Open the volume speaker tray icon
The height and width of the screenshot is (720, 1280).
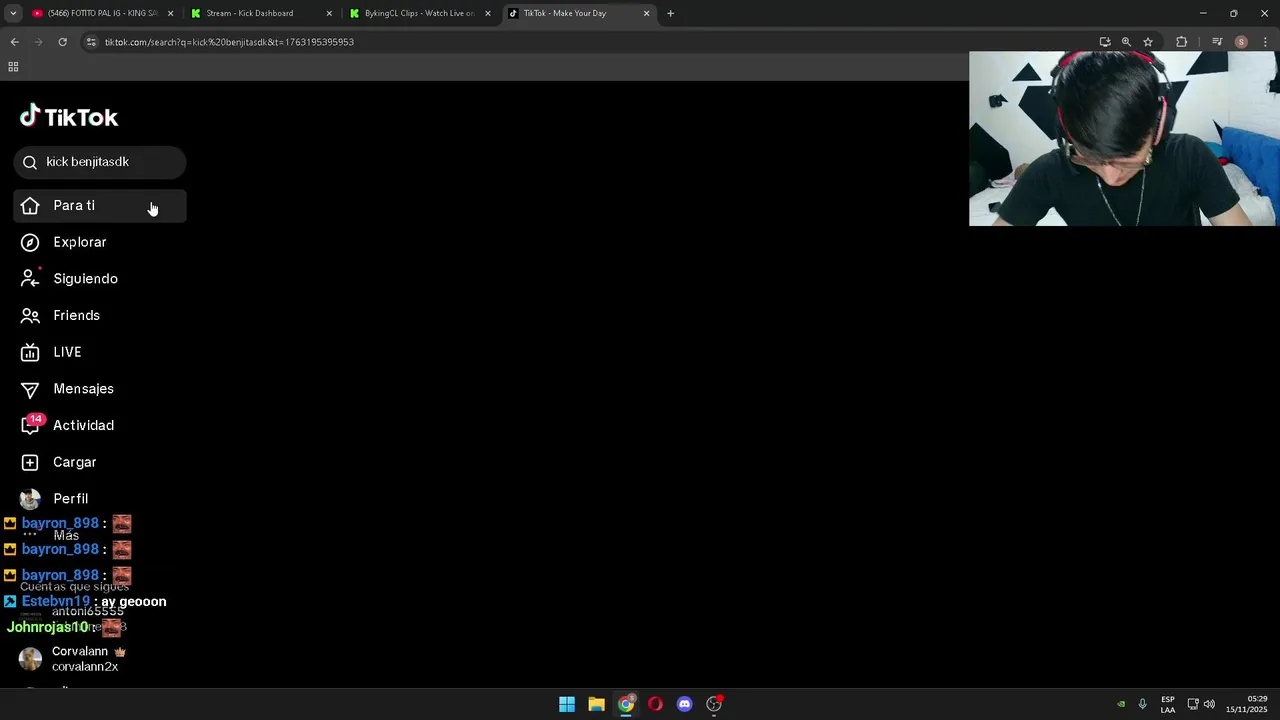1209,704
